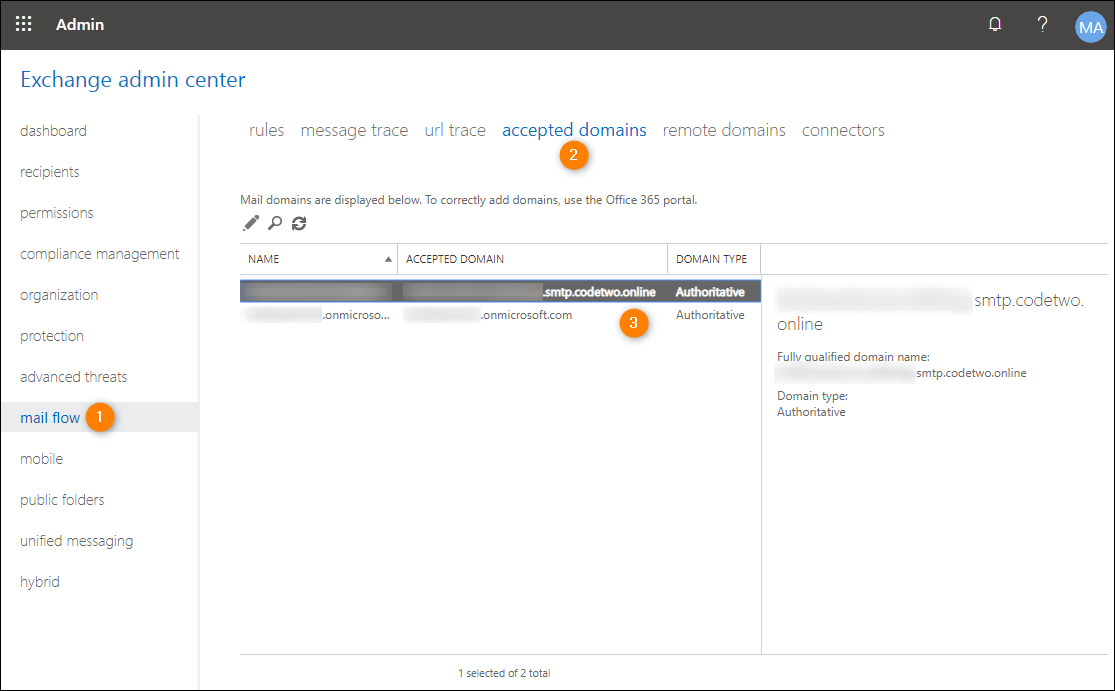Open notifications via the bell icon
1115x691 pixels.
click(x=995, y=25)
